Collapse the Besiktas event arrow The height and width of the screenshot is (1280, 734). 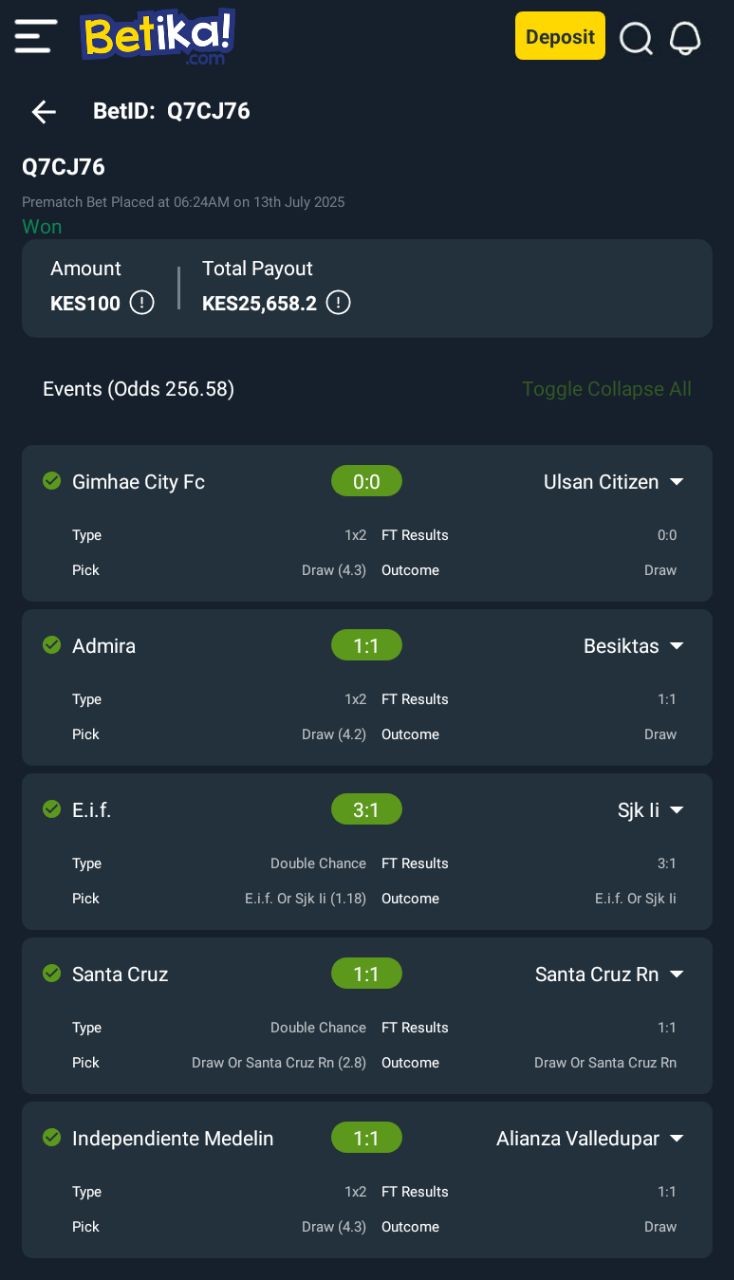(677, 646)
